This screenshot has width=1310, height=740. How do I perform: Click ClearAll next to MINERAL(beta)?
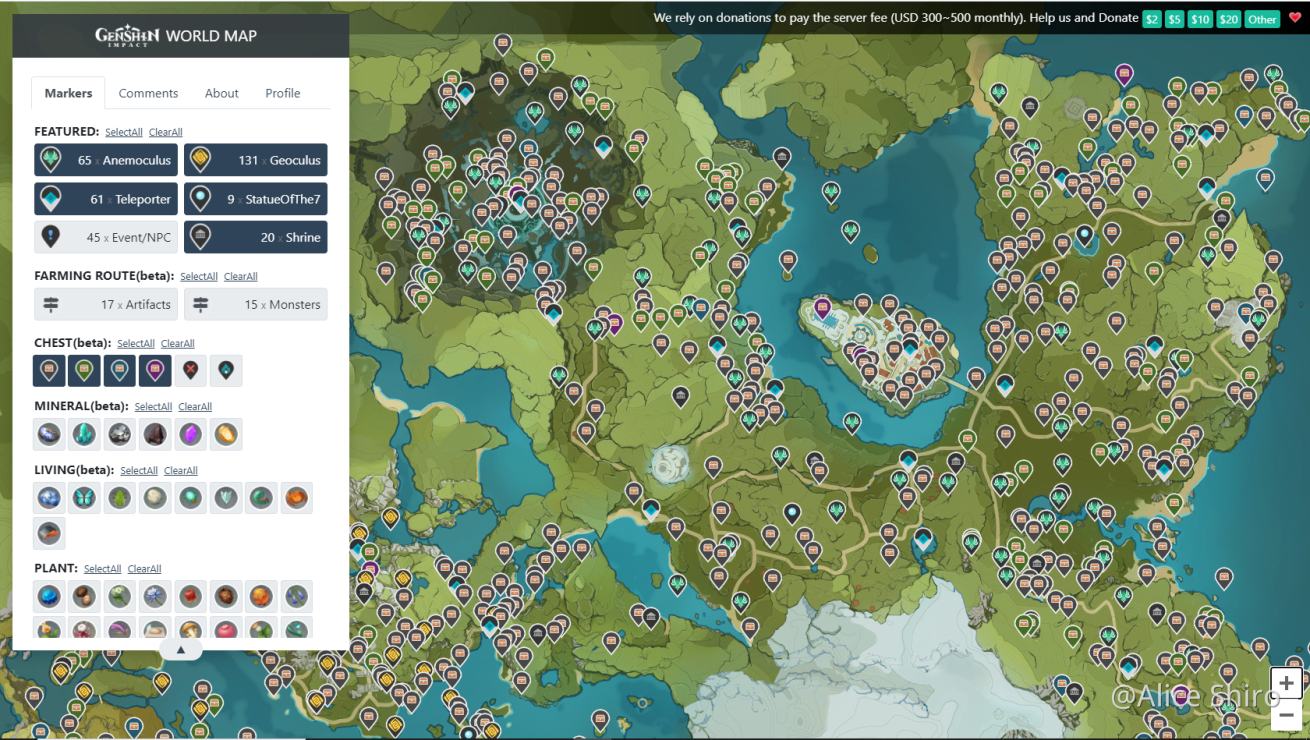coord(195,407)
